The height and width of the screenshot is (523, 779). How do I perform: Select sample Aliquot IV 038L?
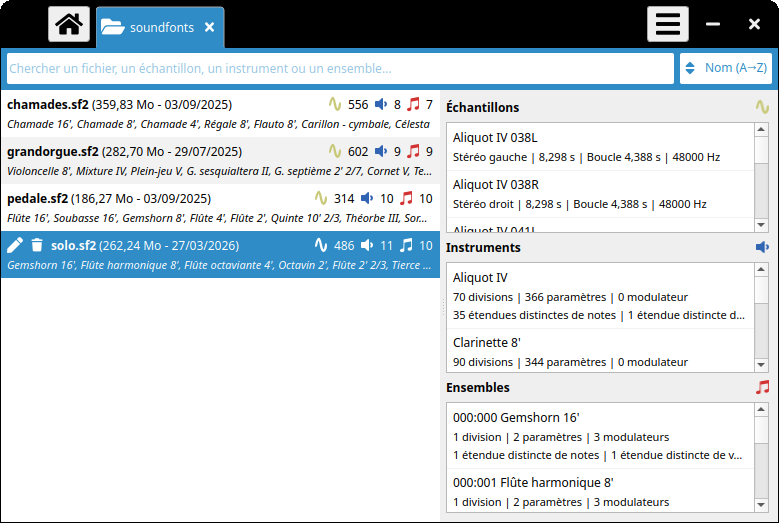(x=600, y=147)
